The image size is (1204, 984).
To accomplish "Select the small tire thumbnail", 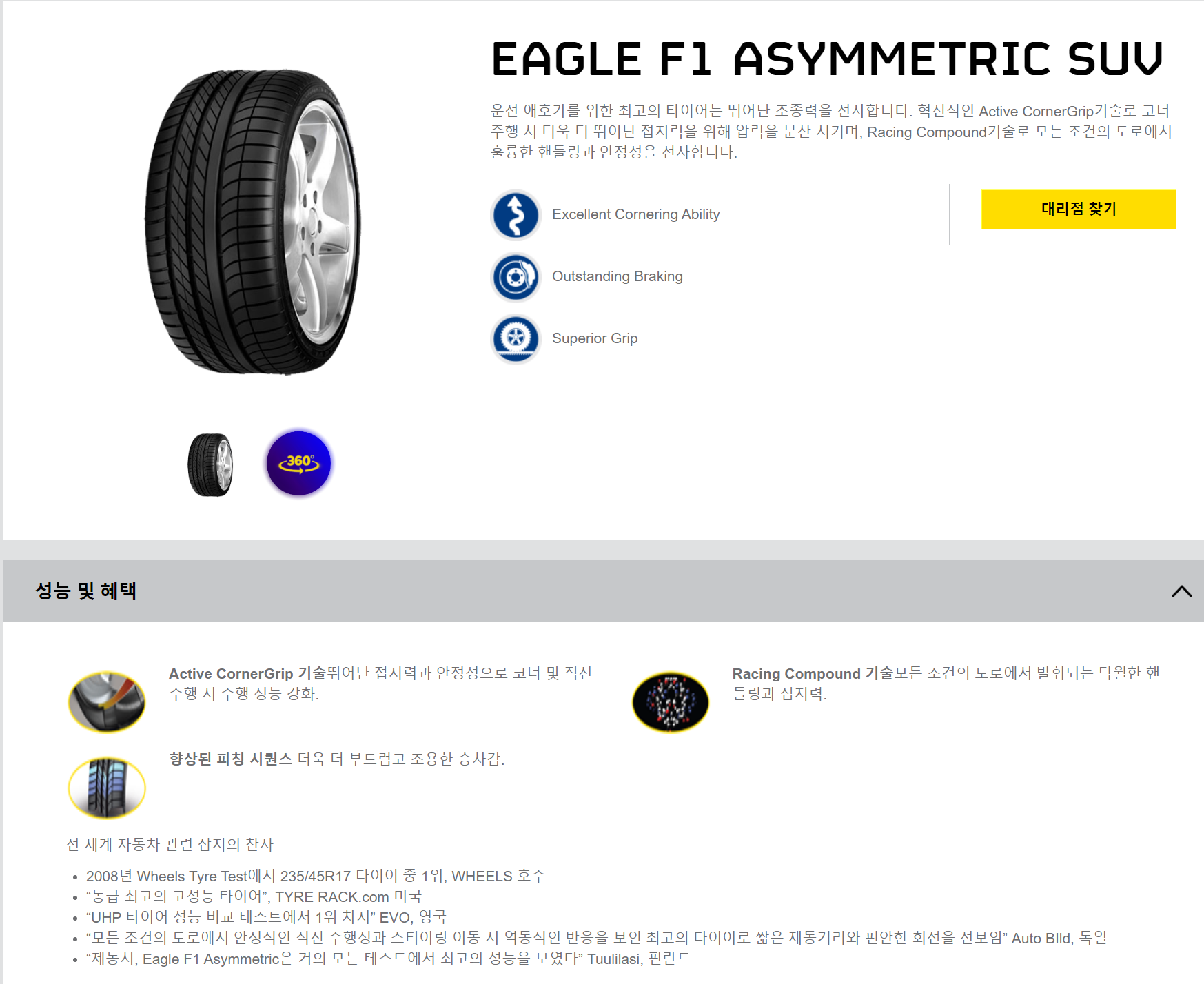I will pos(210,464).
